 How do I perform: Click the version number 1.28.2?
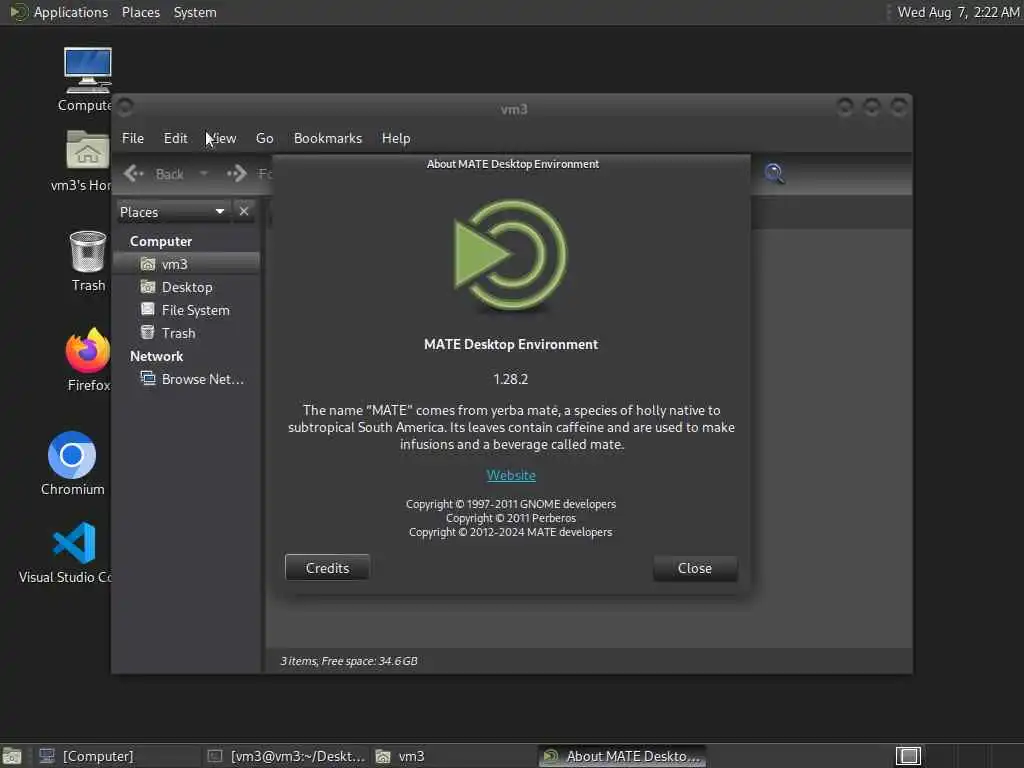point(511,379)
